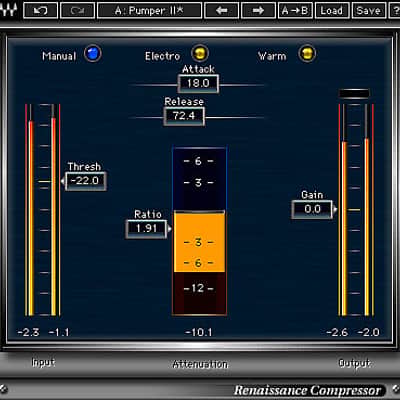Toggle the Electro behavior button
This screenshot has height=400, width=400.
point(200,54)
